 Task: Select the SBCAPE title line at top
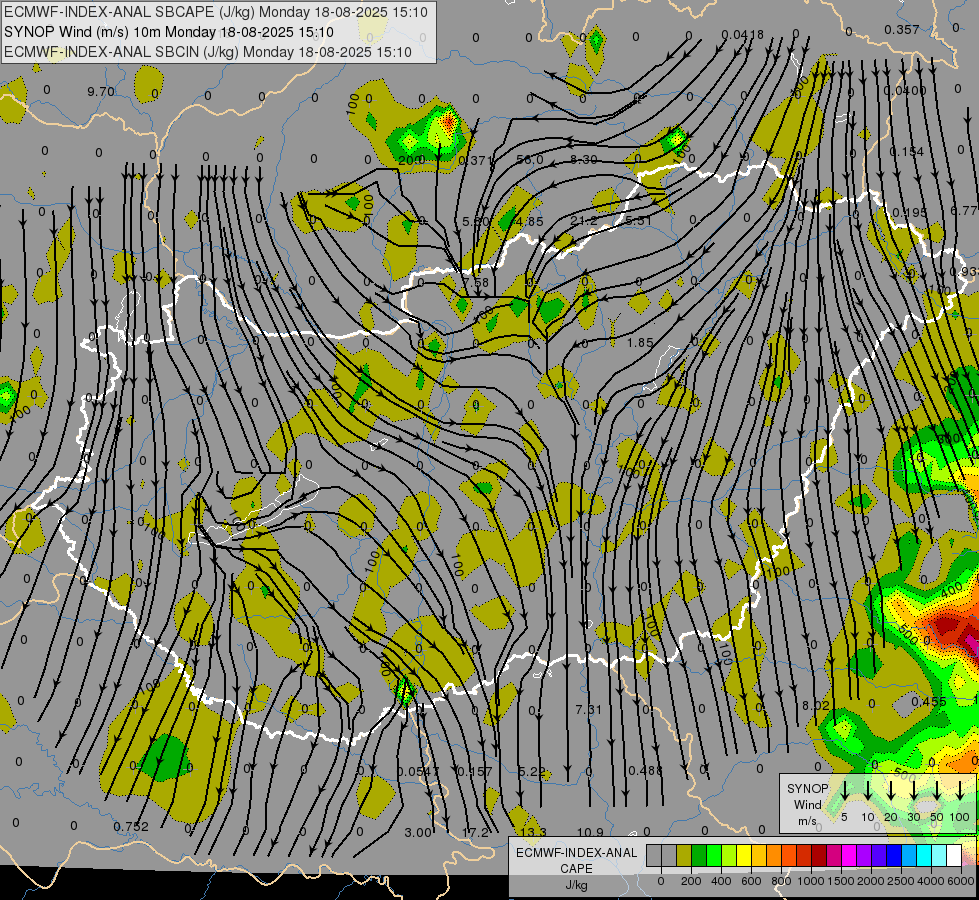point(216,12)
